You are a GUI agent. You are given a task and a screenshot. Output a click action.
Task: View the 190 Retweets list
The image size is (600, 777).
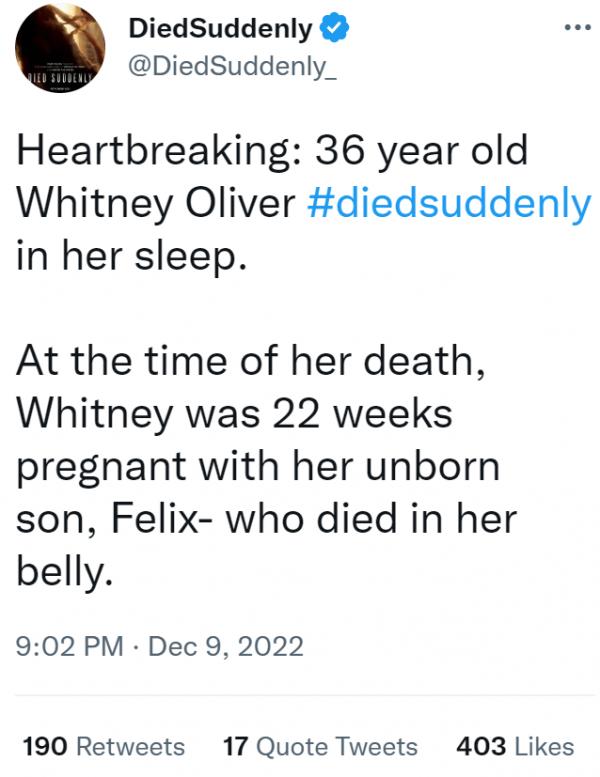click(103, 746)
